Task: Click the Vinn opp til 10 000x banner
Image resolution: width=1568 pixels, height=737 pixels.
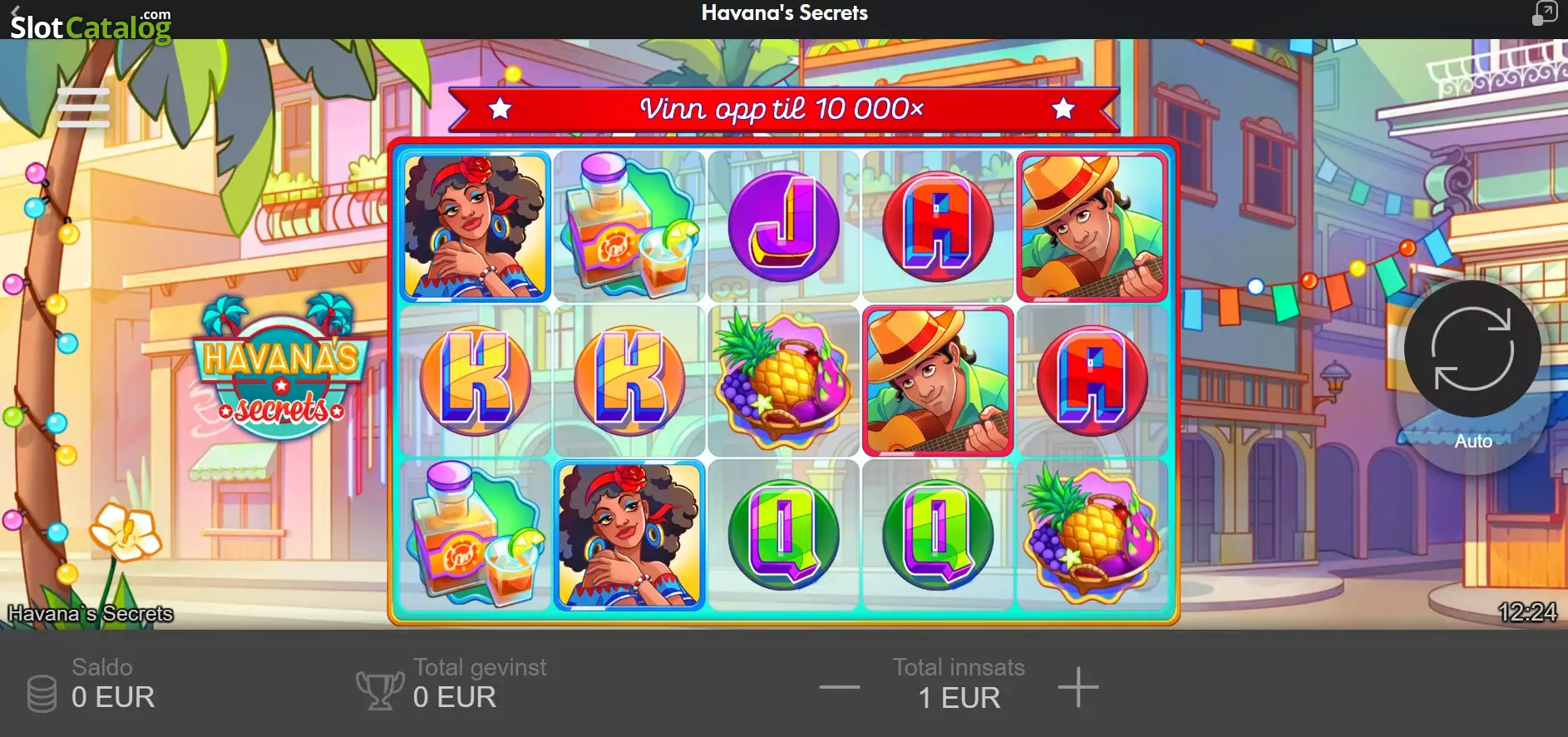Action: [x=784, y=109]
